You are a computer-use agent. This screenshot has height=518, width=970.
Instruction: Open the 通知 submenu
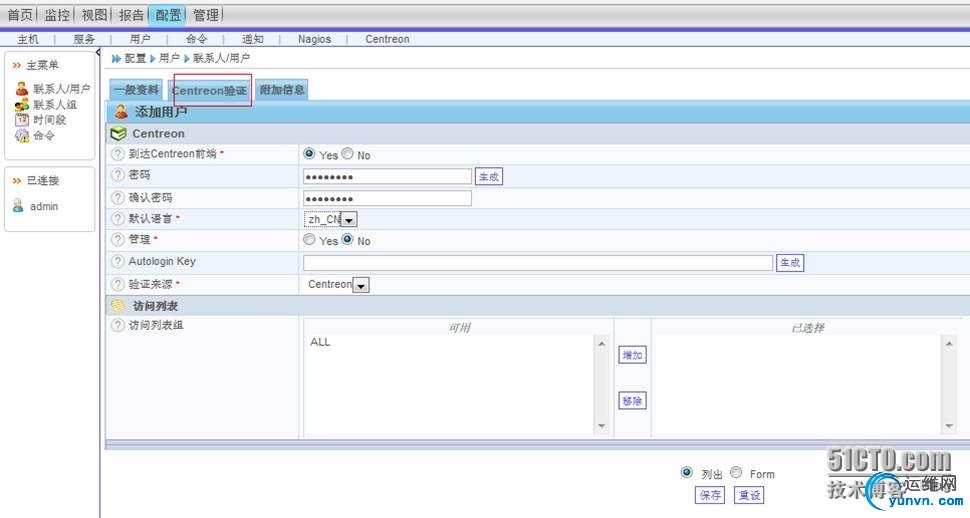252,39
